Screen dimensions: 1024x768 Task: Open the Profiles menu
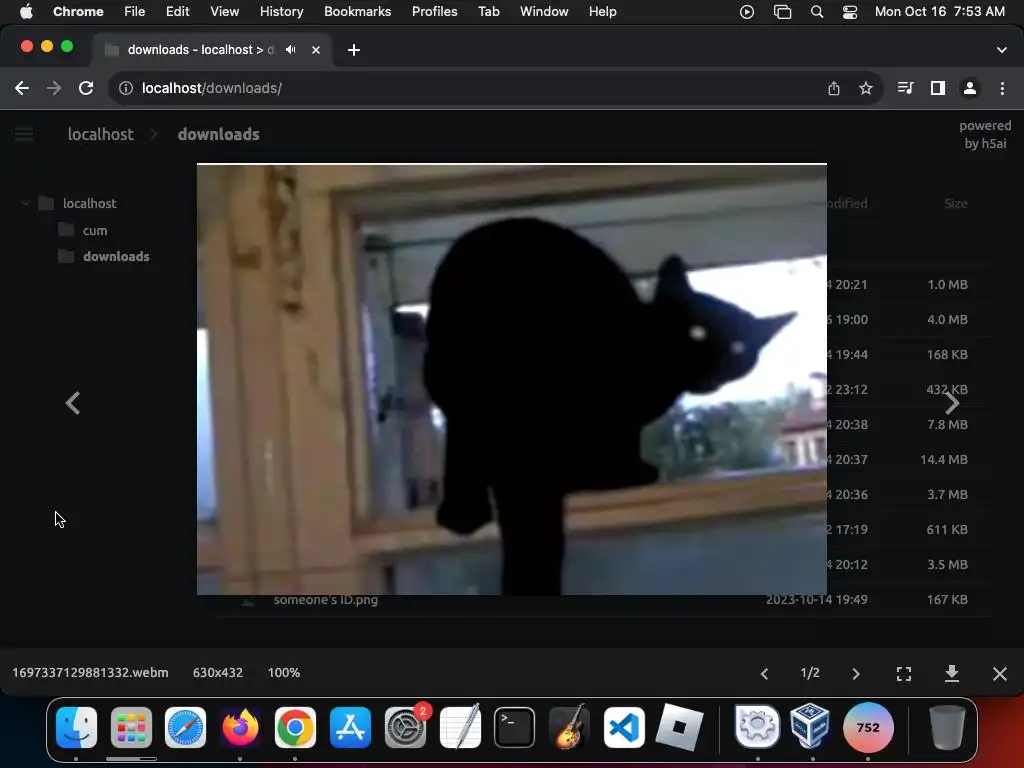[x=434, y=11]
